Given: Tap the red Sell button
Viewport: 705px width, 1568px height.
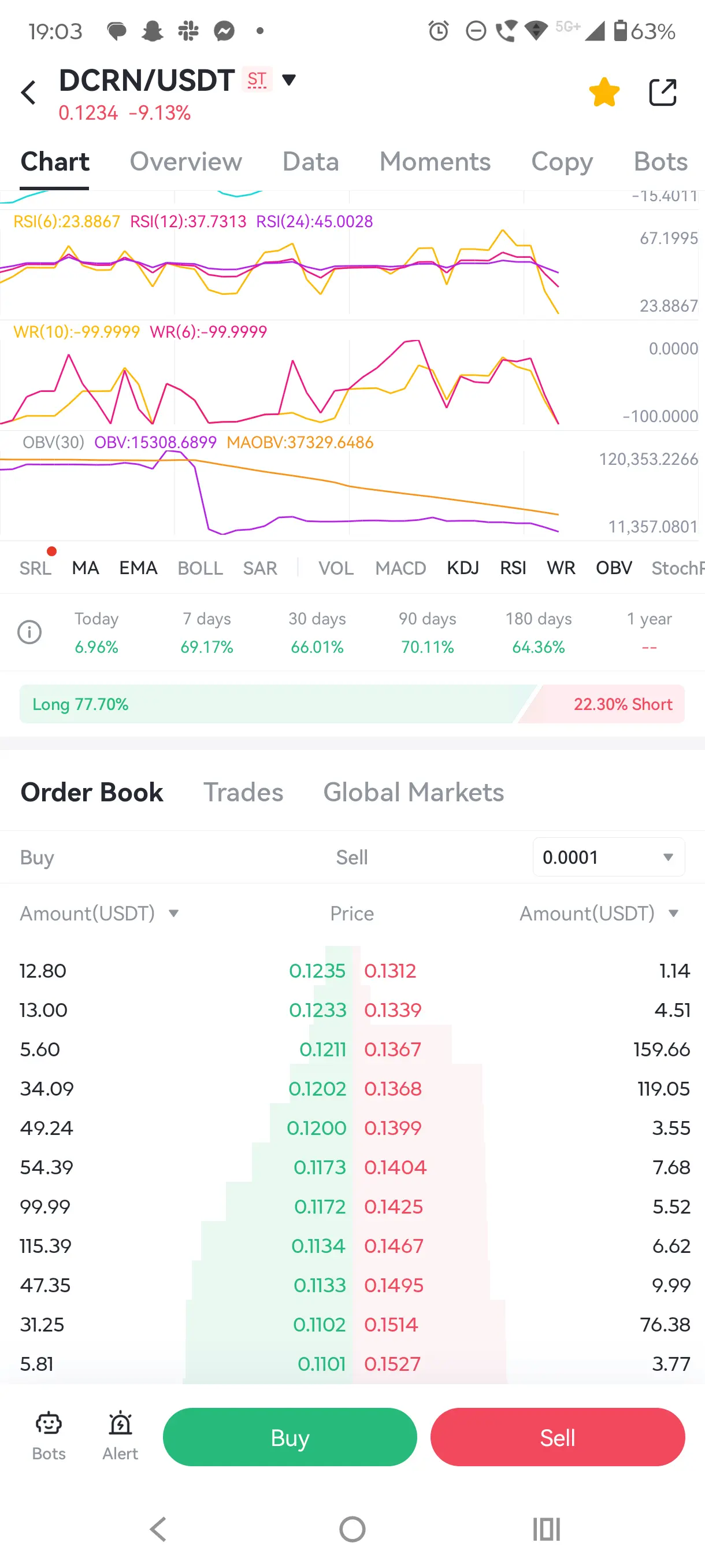Looking at the screenshot, I should (x=557, y=1437).
